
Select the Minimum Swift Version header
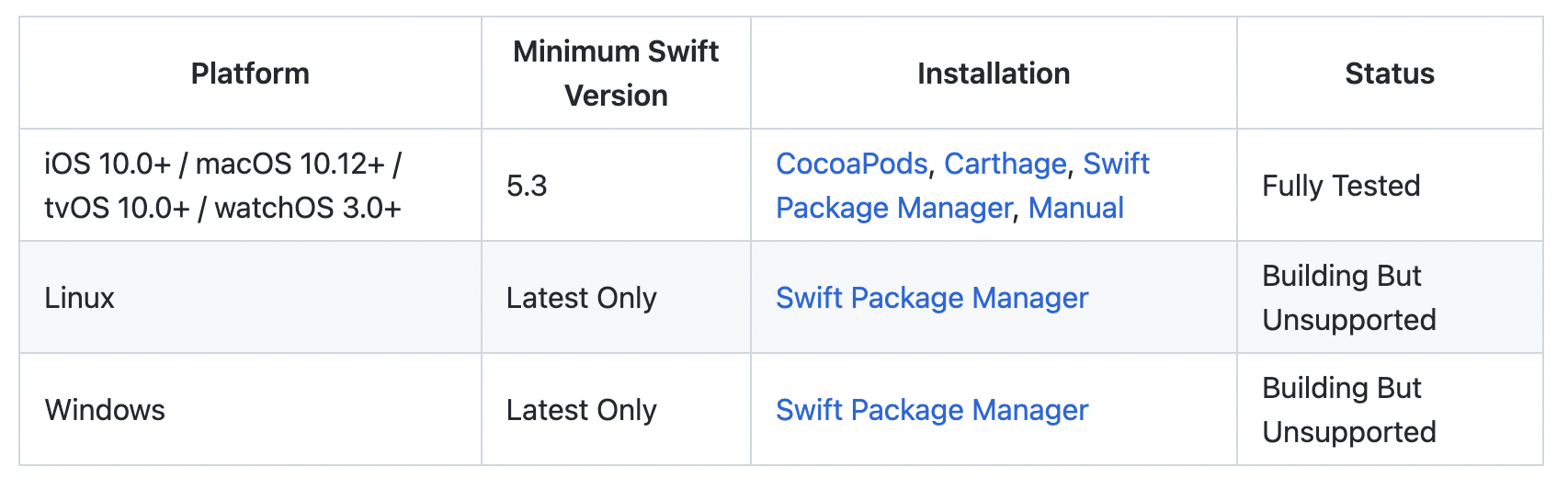click(x=616, y=74)
